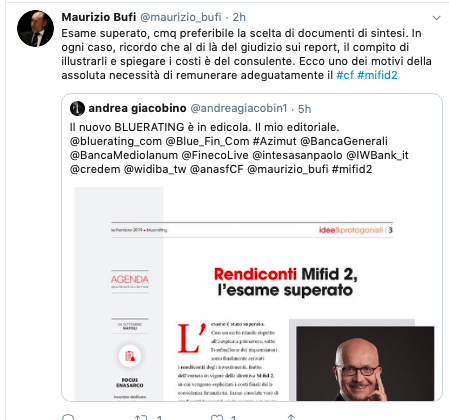Click the bald man's portrait photo
This screenshot has width=449, height=420.
tap(365, 364)
